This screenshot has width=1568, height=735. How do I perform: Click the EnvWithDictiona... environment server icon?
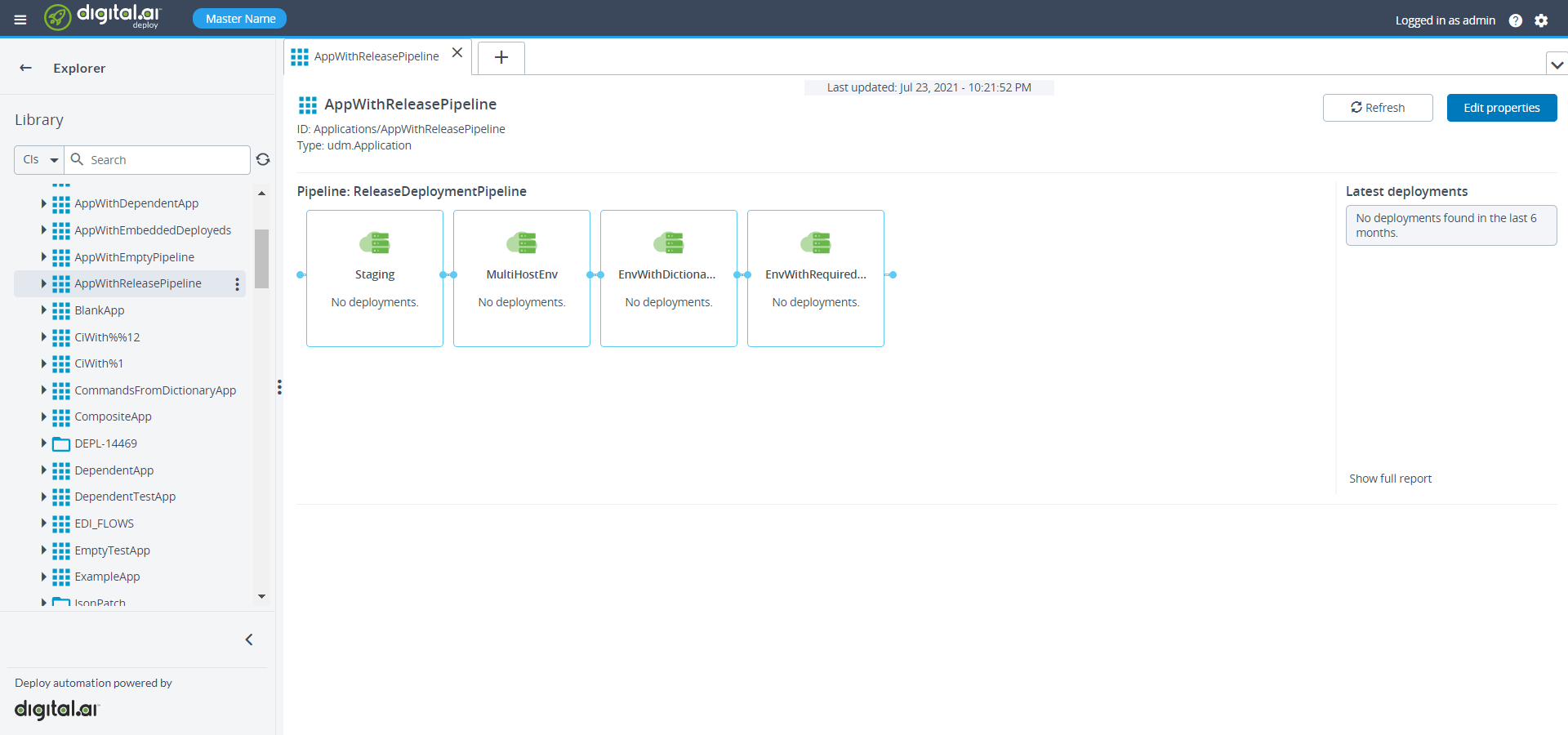pyautogui.click(x=669, y=243)
